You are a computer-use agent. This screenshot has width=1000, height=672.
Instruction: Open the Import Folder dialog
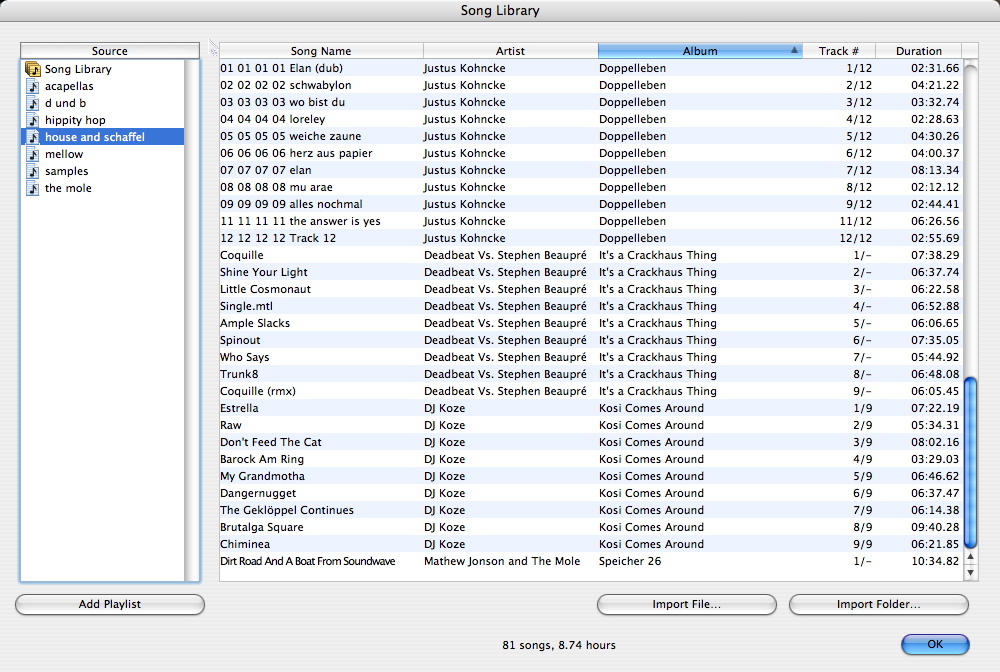click(878, 604)
